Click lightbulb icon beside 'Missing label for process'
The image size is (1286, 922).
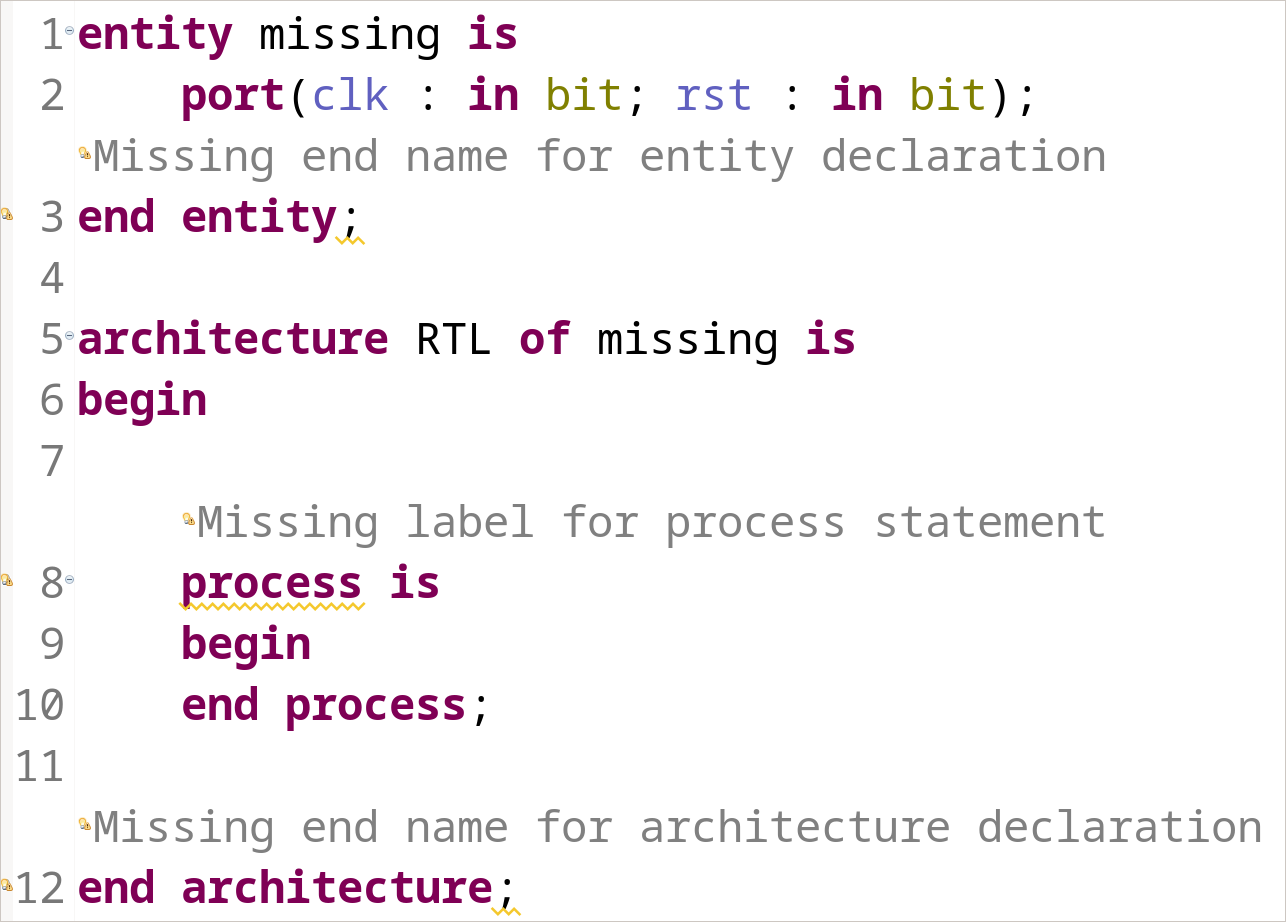click(x=188, y=519)
